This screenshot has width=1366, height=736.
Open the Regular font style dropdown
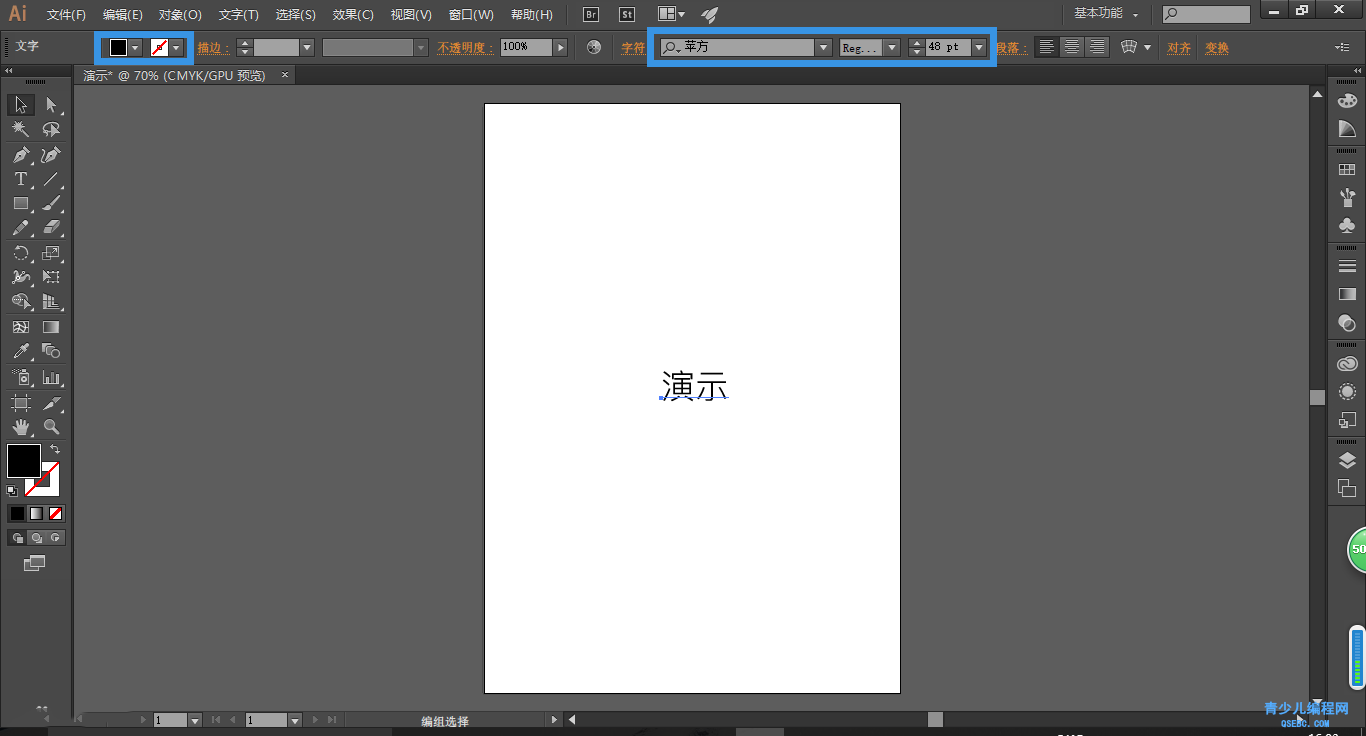(892, 47)
